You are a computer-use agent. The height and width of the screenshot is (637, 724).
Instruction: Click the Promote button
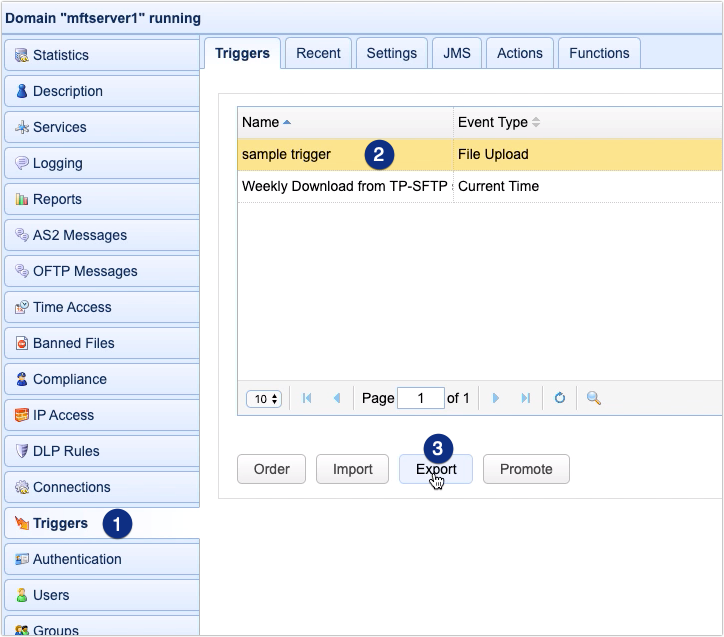pos(526,469)
